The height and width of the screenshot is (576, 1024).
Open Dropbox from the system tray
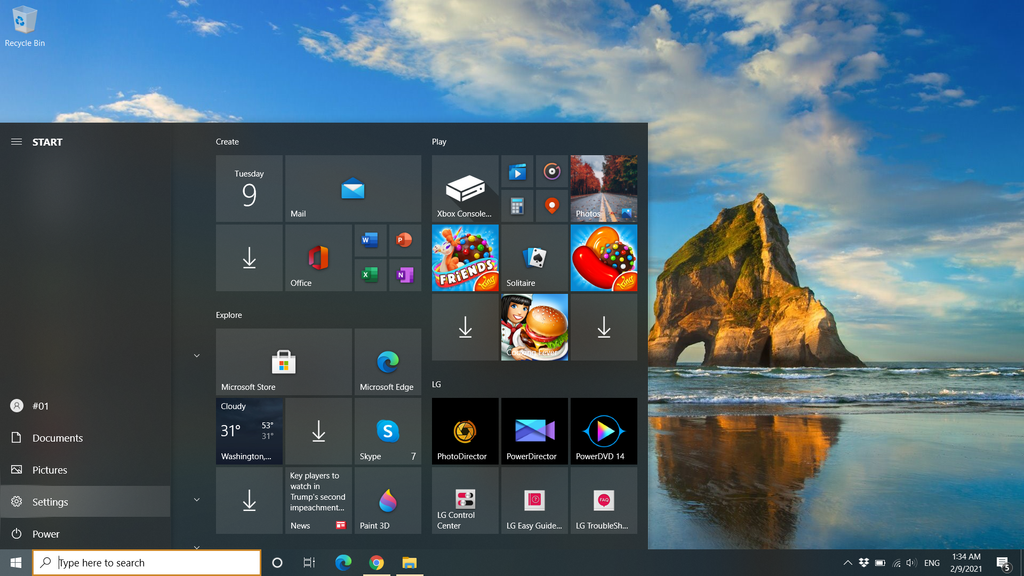[862, 563]
